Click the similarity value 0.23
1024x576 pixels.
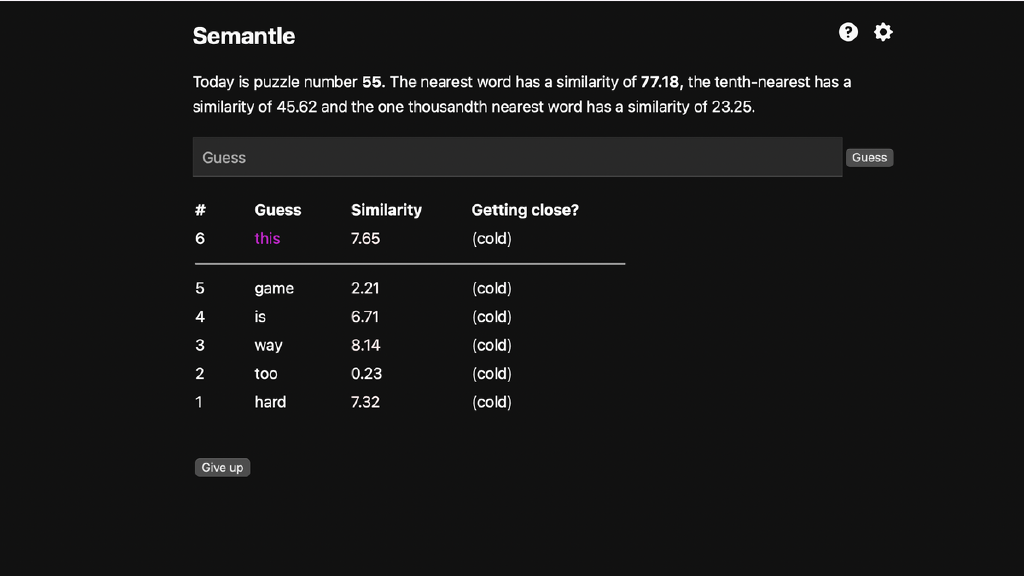[x=366, y=373]
